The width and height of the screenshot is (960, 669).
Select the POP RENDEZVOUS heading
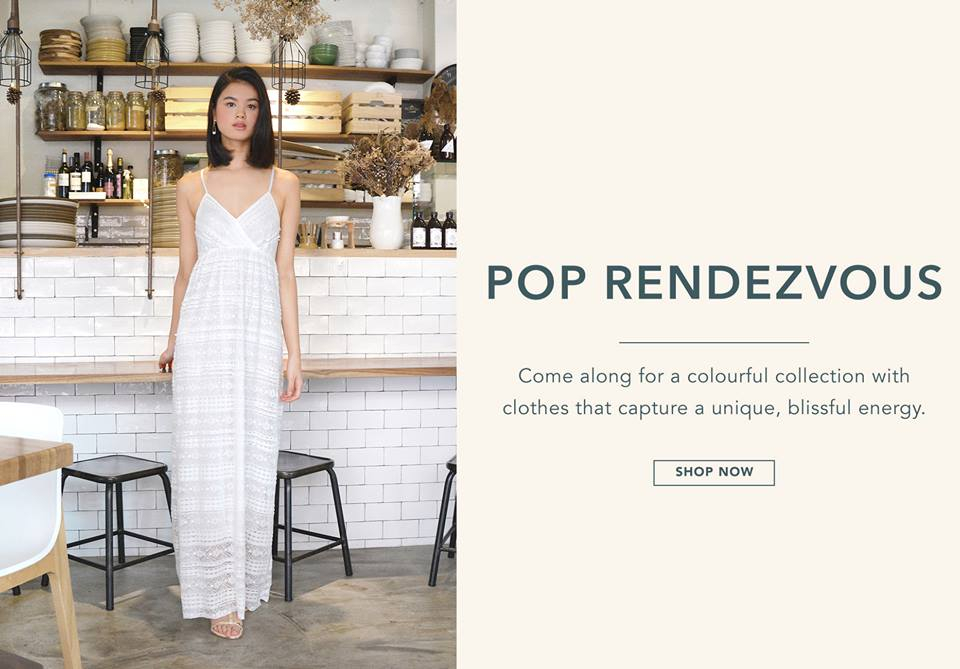tap(714, 282)
